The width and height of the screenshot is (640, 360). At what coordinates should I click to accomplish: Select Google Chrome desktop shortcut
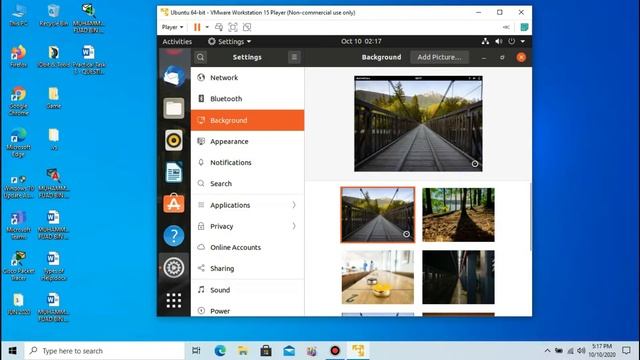click(x=18, y=101)
